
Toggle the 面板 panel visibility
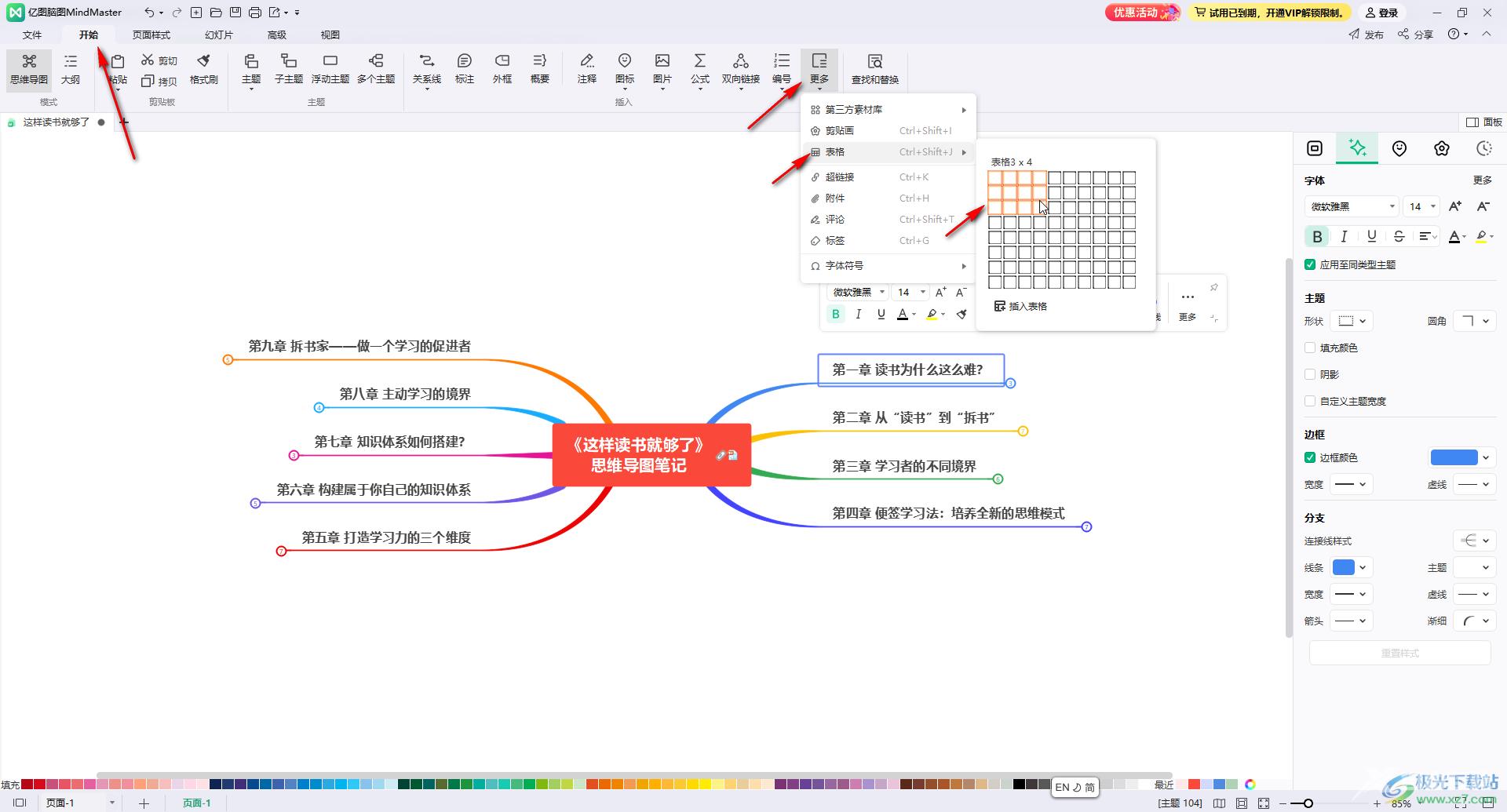tap(1483, 122)
